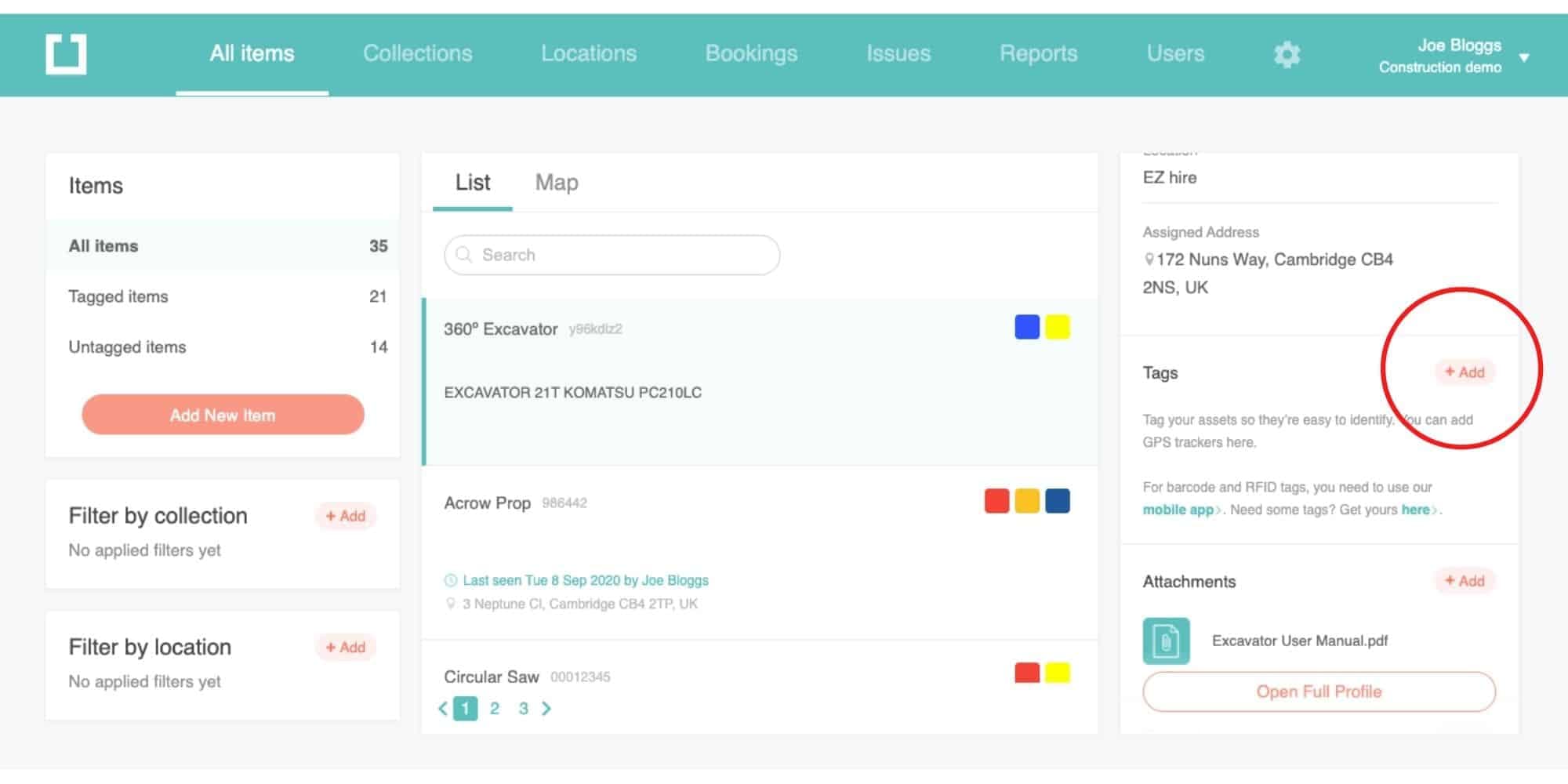The height and width of the screenshot is (784, 1568).
Task: Switch to the Map tab
Action: click(557, 183)
